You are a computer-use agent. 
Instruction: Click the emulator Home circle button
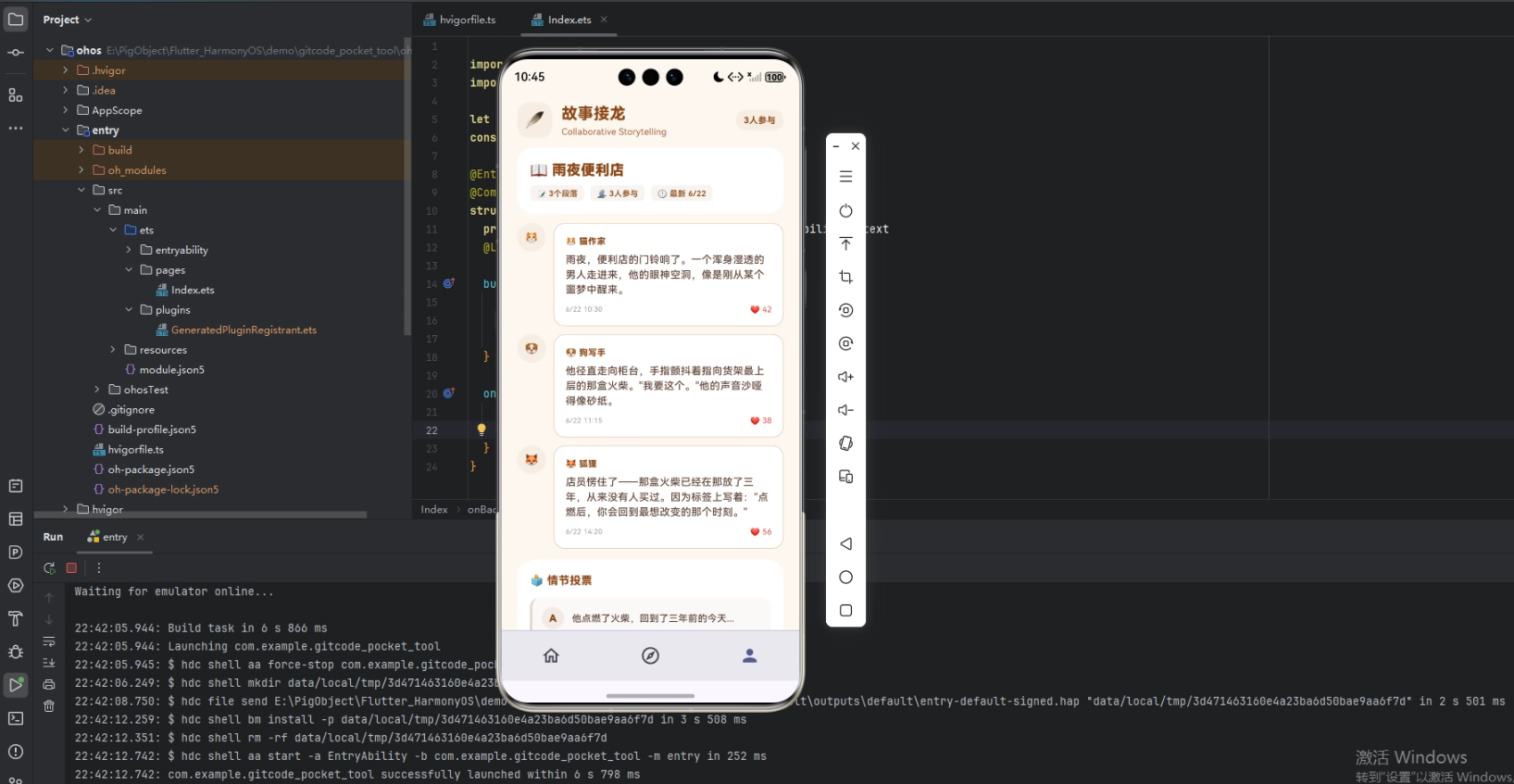(x=845, y=578)
